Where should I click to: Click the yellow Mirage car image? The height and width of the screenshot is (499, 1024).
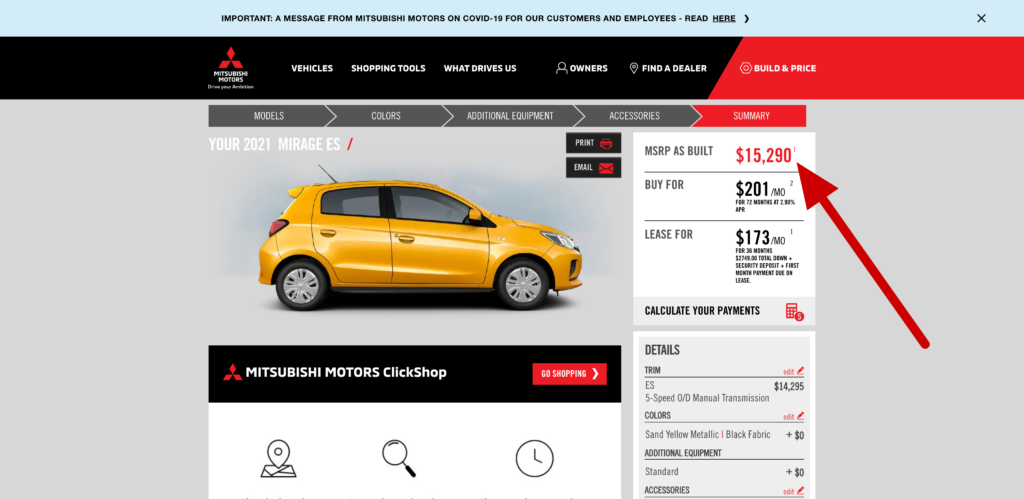click(x=419, y=236)
